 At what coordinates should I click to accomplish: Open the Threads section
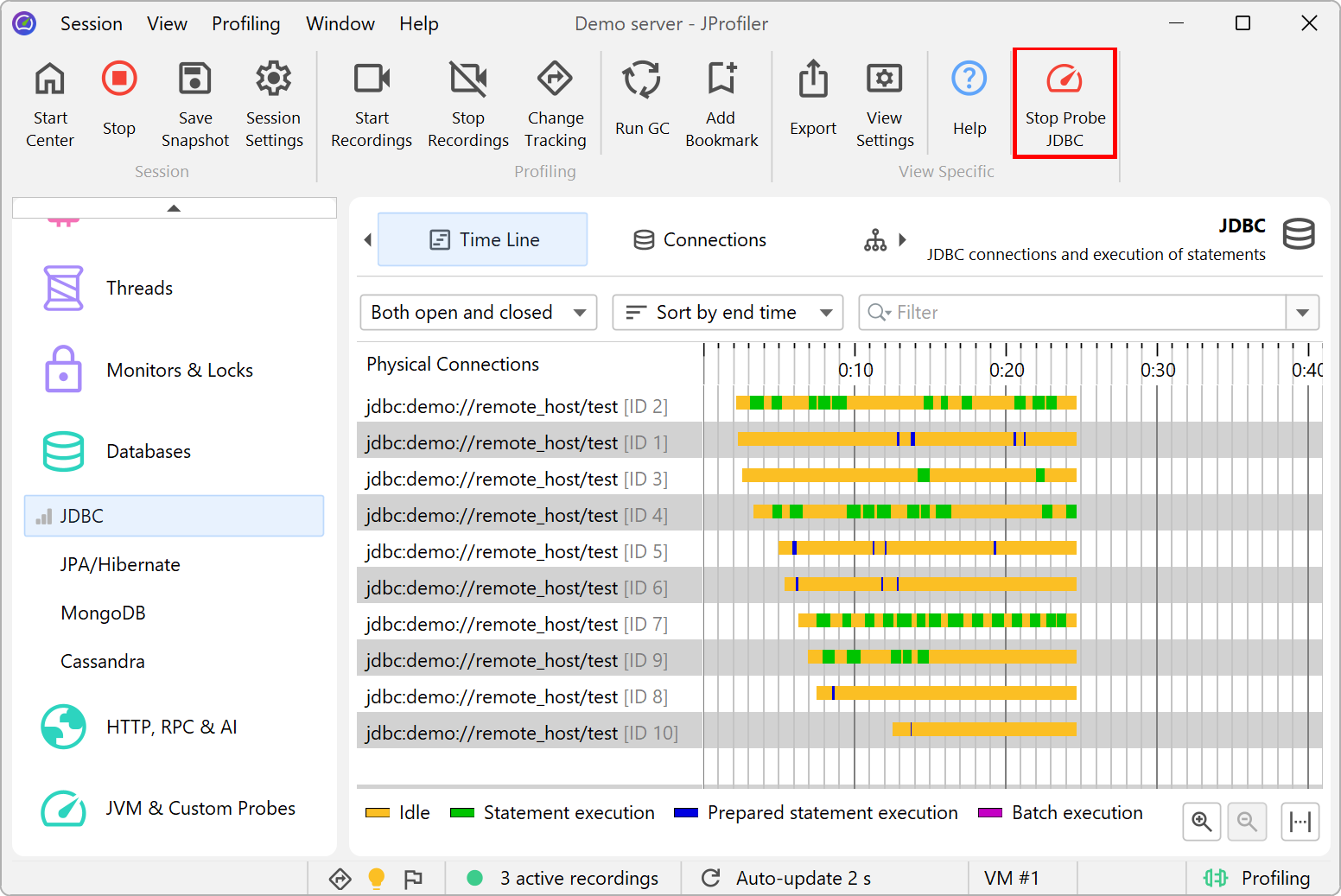pyautogui.click(x=139, y=289)
